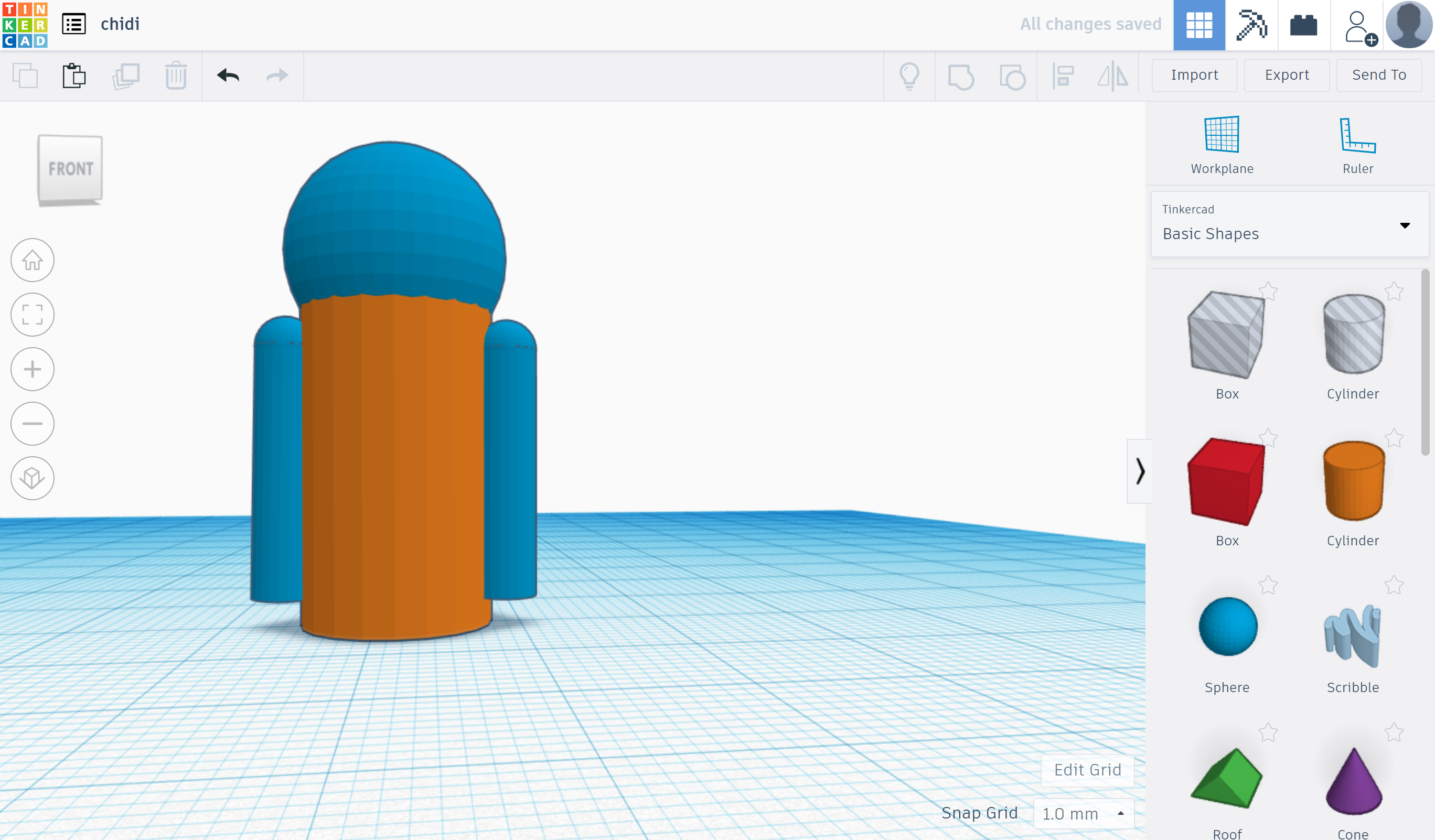
Task: Click the fit all in view icon
Action: (x=33, y=315)
